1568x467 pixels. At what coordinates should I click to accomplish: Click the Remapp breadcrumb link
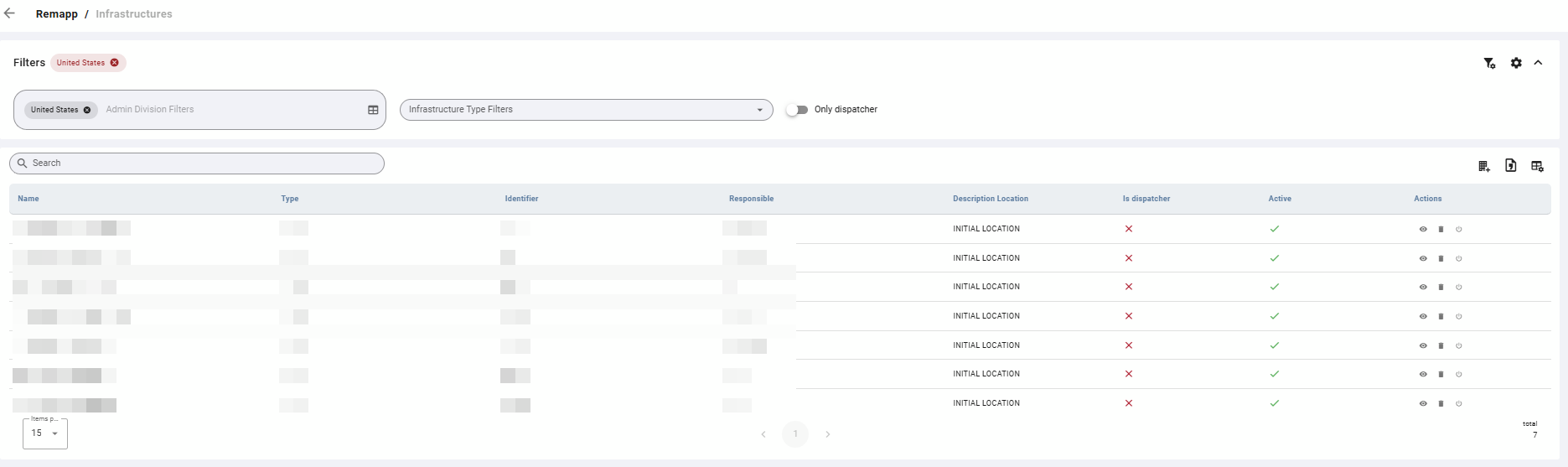click(x=57, y=14)
